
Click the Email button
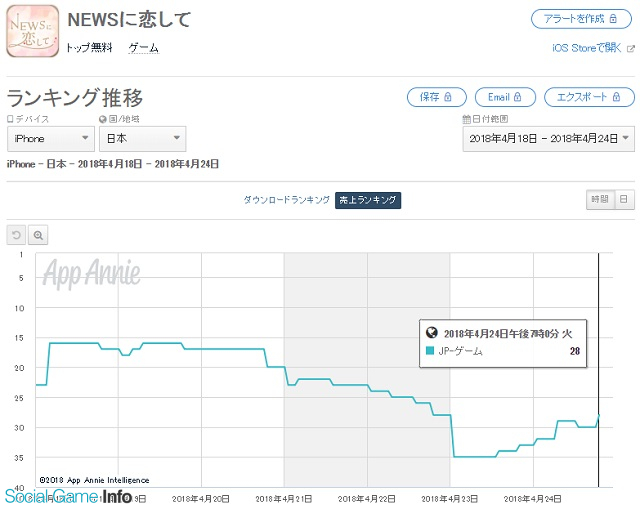(x=505, y=97)
